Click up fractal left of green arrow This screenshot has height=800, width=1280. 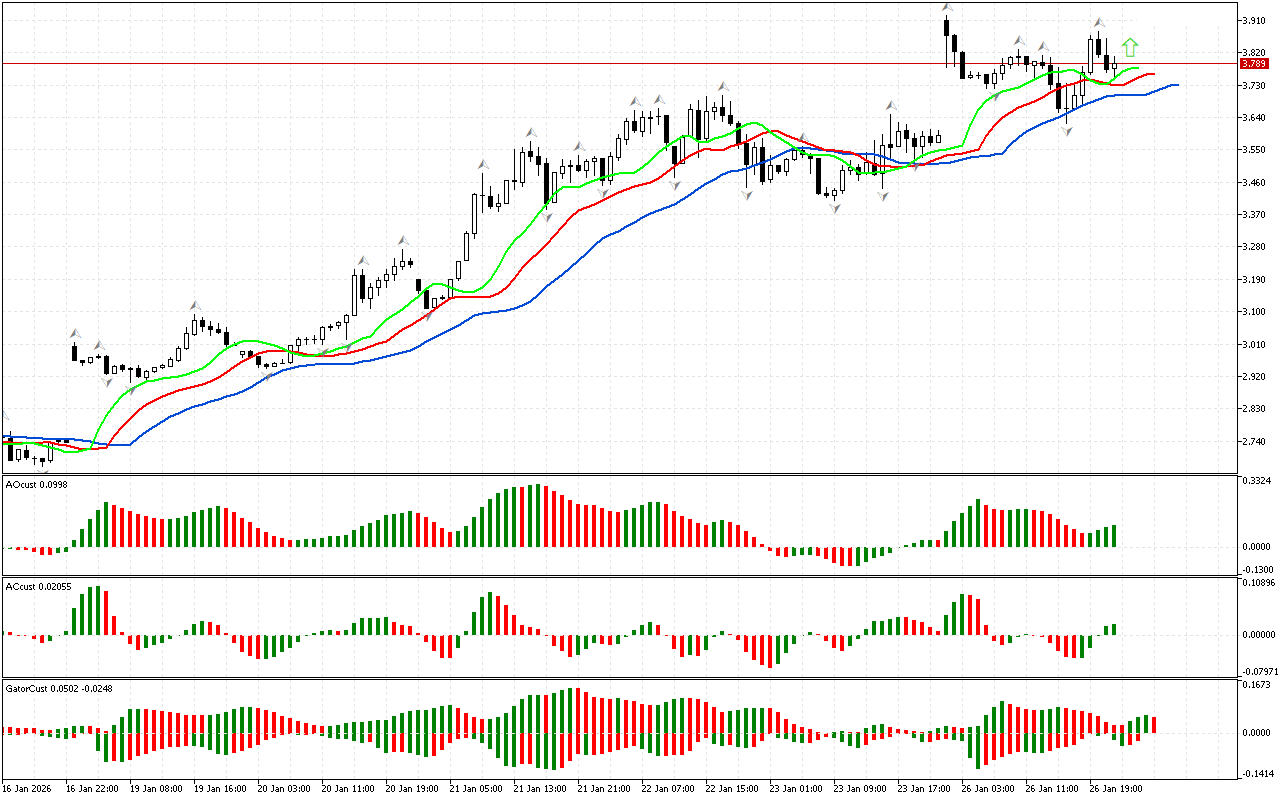[x=1098, y=22]
